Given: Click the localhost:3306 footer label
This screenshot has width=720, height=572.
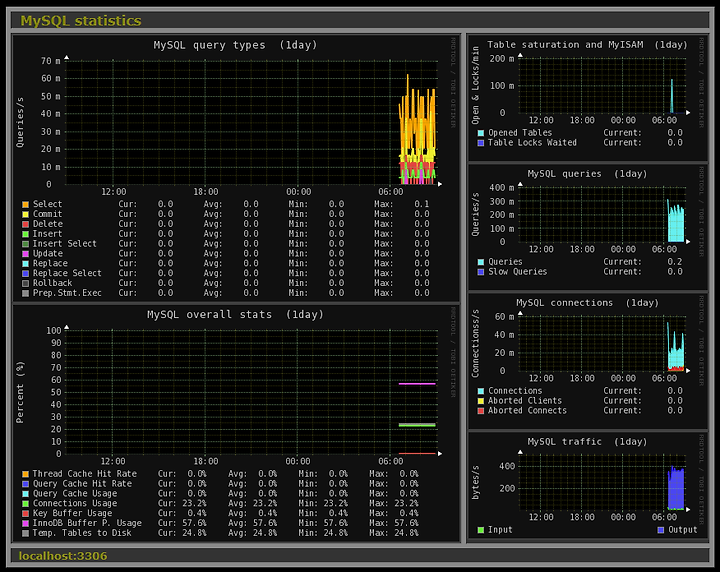Looking at the screenshot, I should pos(63,556).
